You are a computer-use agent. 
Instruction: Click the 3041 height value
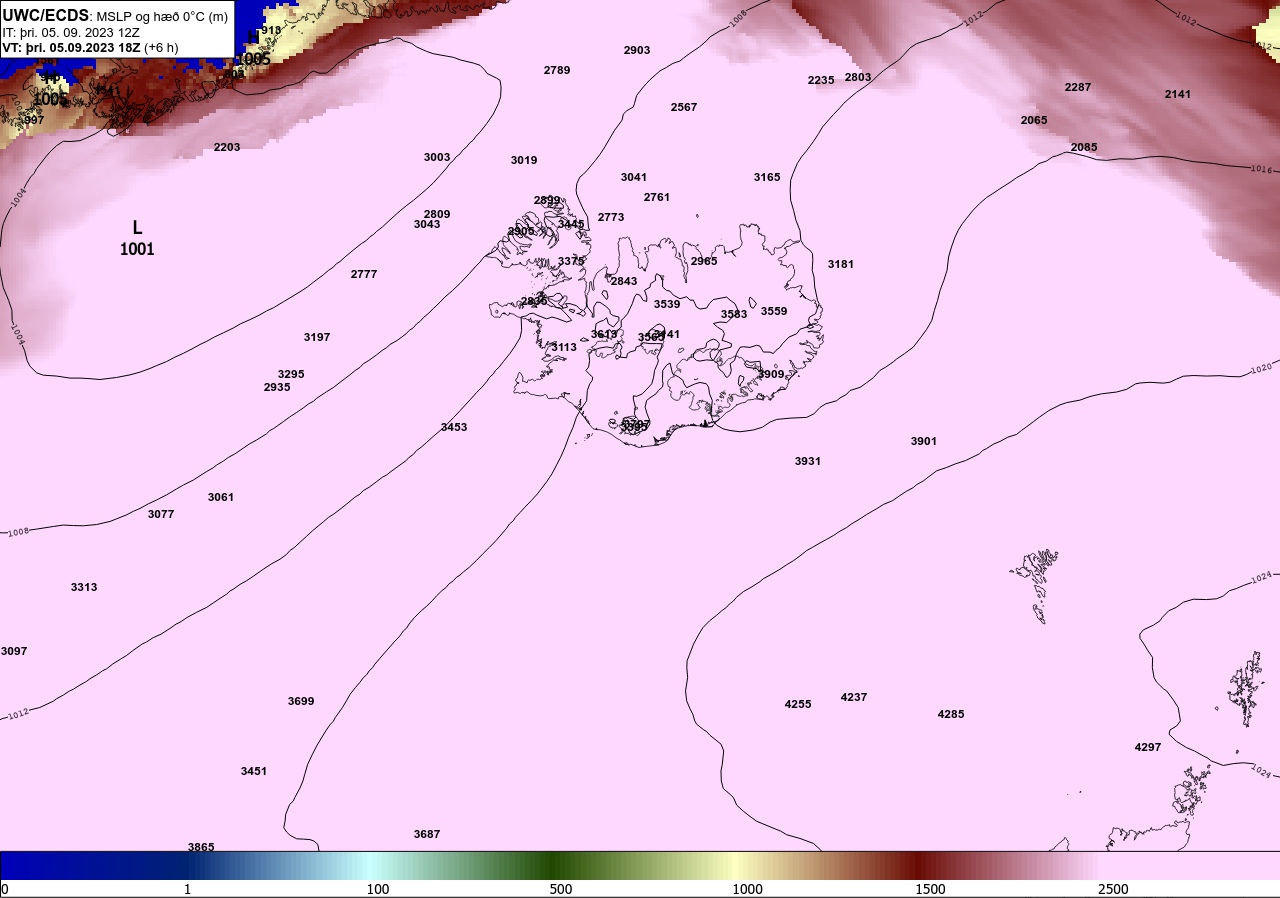point(634,177)
